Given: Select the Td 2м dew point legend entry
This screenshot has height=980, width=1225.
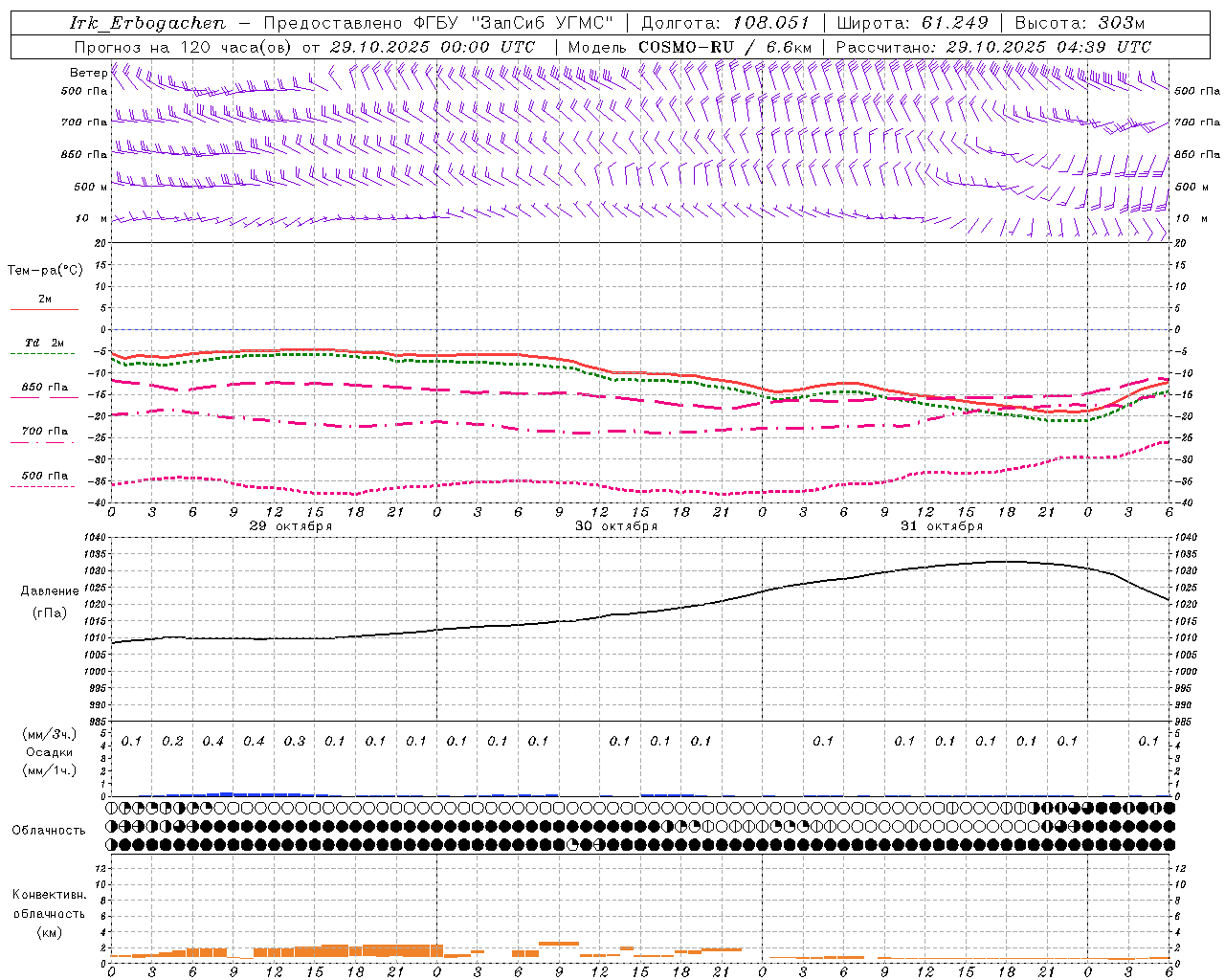Looking at the screenshot, I should (45, 343).
